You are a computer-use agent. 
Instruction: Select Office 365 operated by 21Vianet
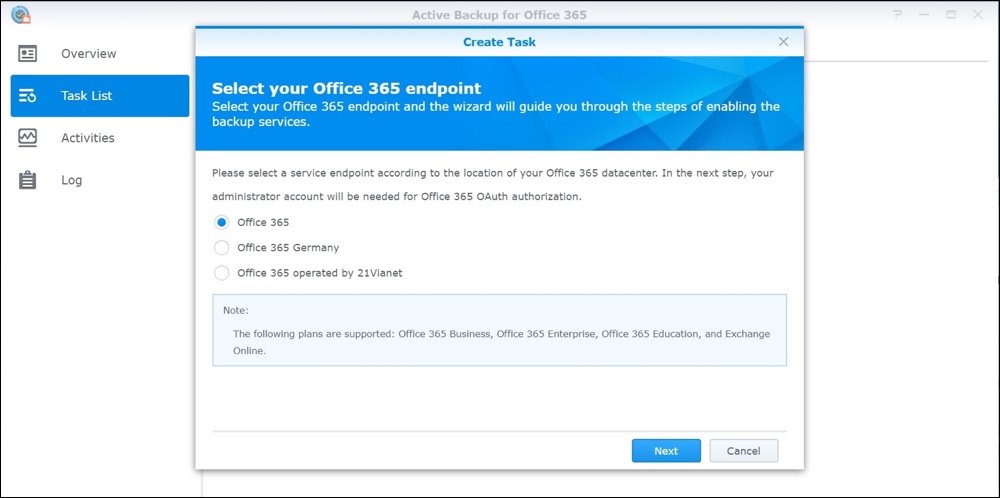pyautogui.click(x=222, y=272)
